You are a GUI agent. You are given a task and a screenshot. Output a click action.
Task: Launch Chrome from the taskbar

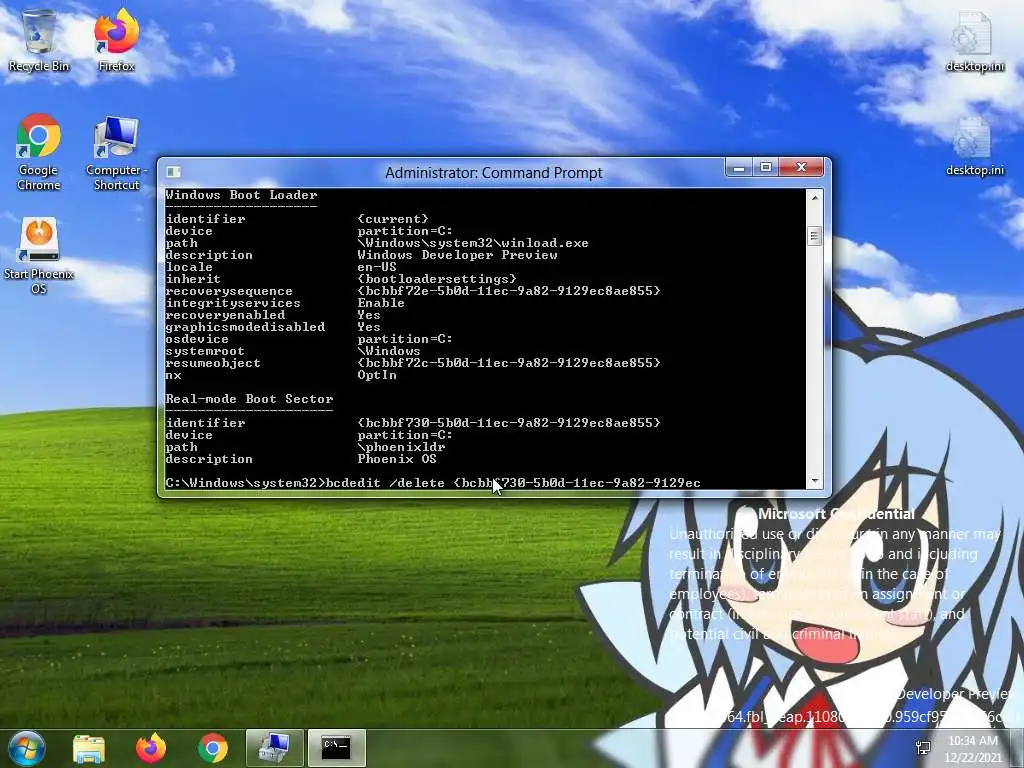click(213, 748)
